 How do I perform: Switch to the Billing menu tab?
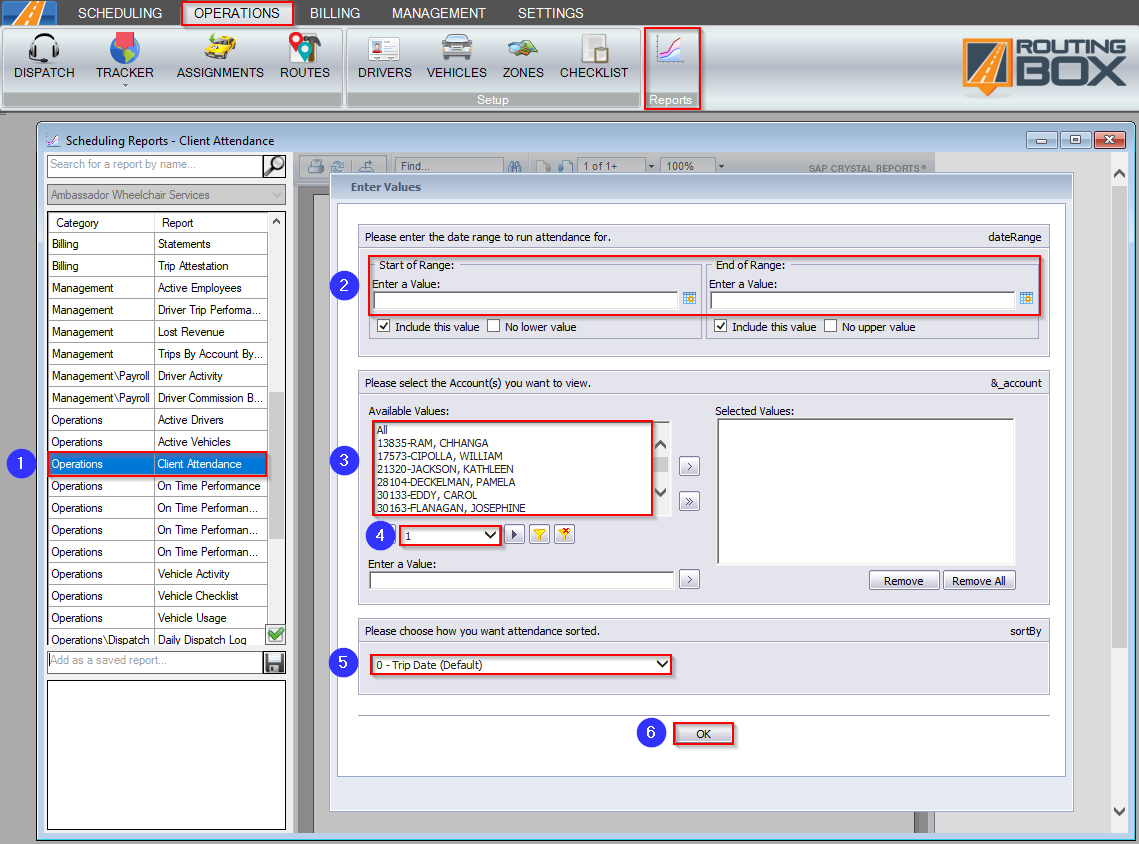(335, 13)
